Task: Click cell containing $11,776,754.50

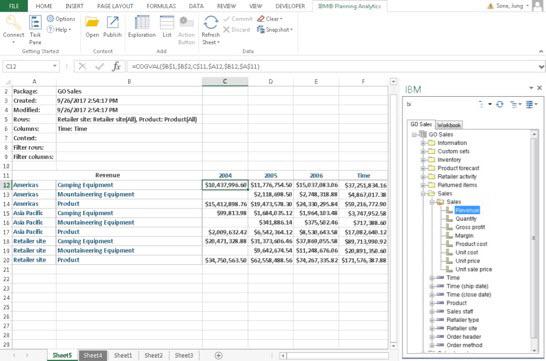Action: pyautogui.click(x=271, y=185)
